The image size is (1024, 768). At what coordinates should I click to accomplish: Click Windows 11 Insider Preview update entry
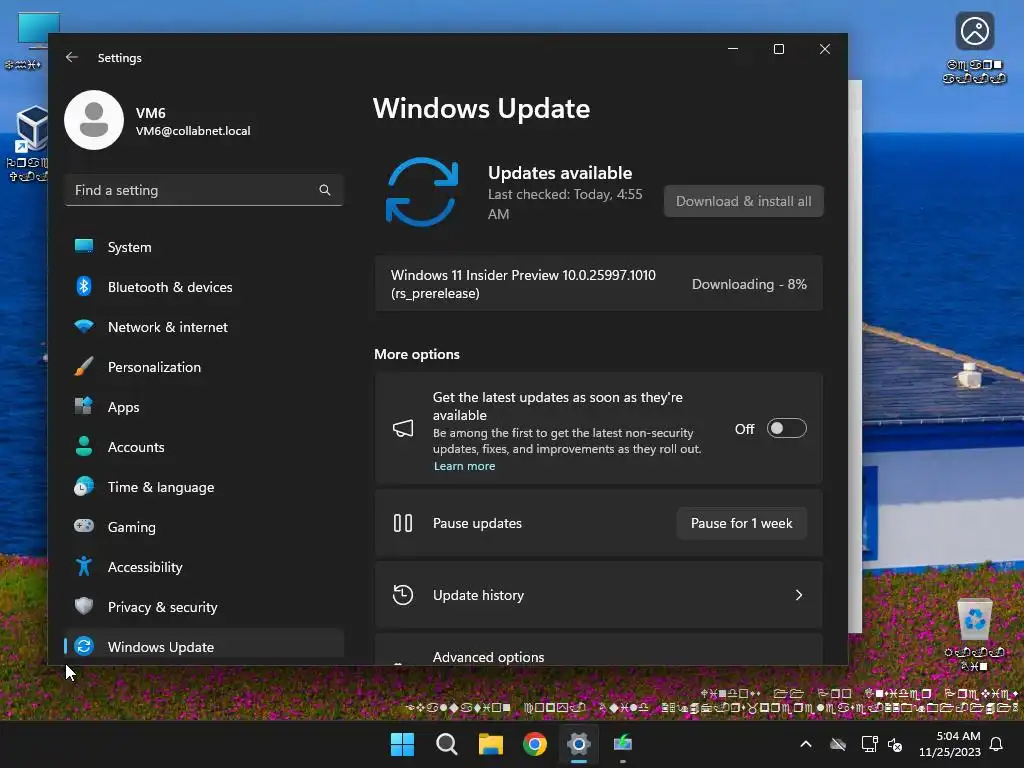click(x=598, y=284)
